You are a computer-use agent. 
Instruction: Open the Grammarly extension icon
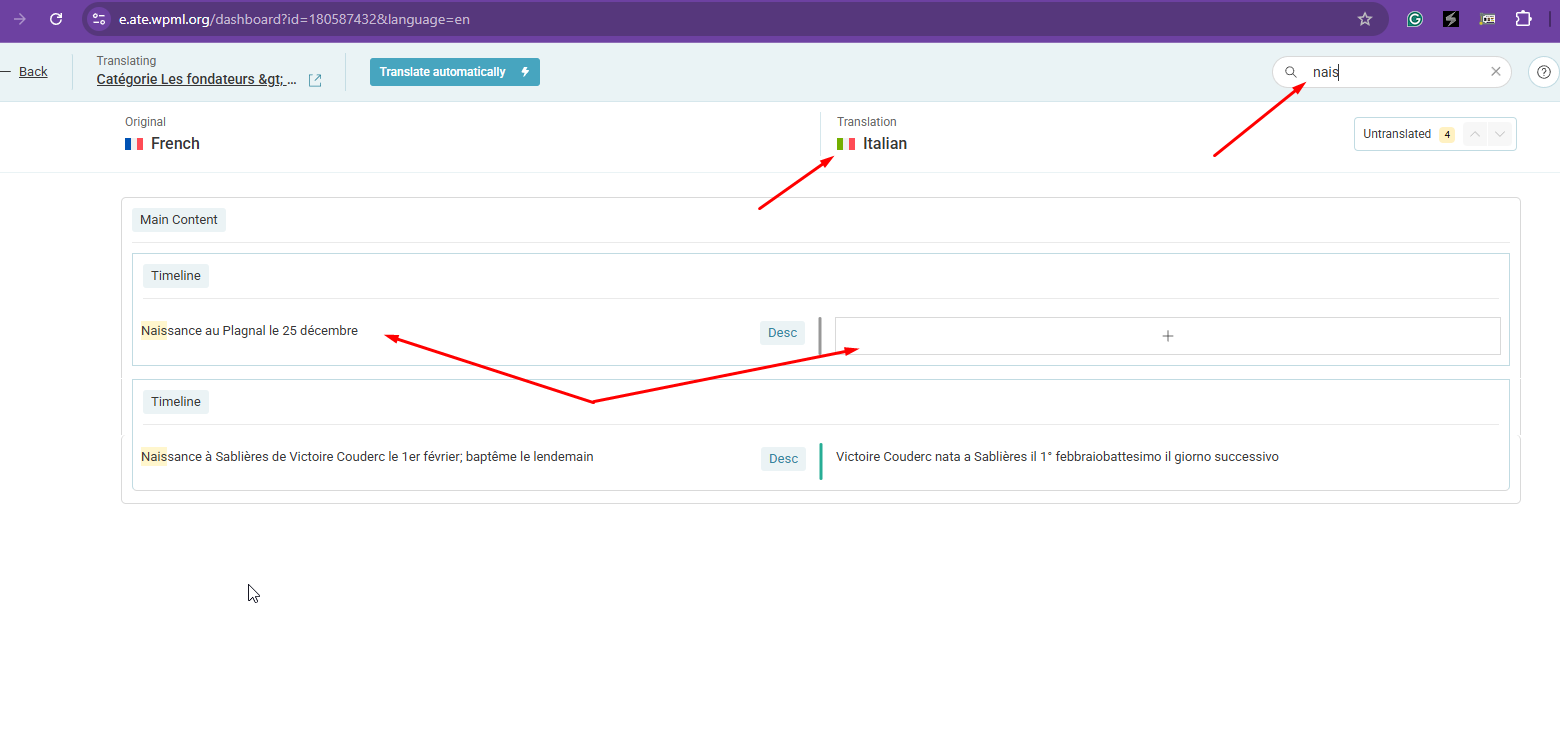1414,19
